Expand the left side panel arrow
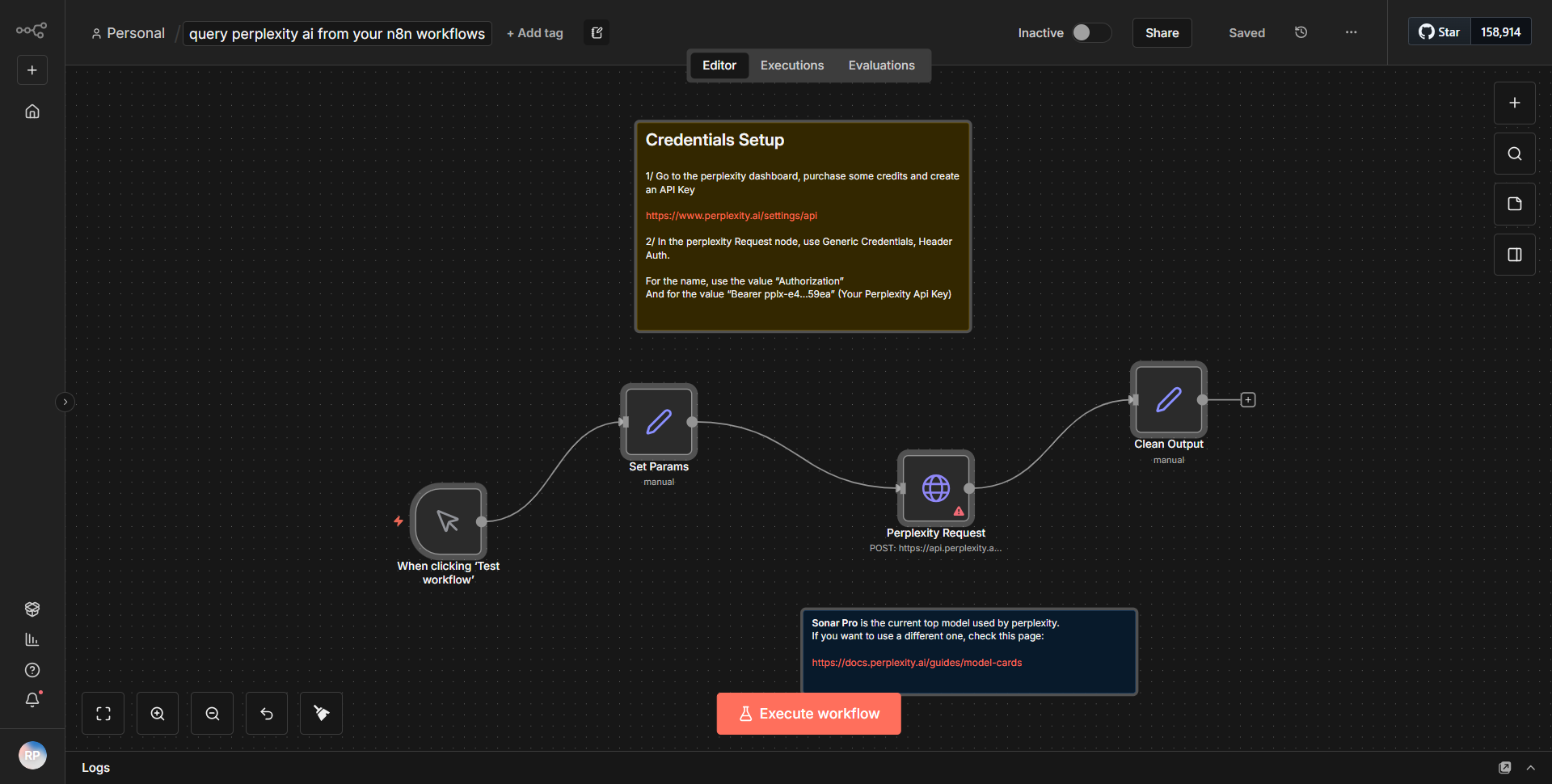This screenshot has width=1552, height=784. (x=65, y=402)
